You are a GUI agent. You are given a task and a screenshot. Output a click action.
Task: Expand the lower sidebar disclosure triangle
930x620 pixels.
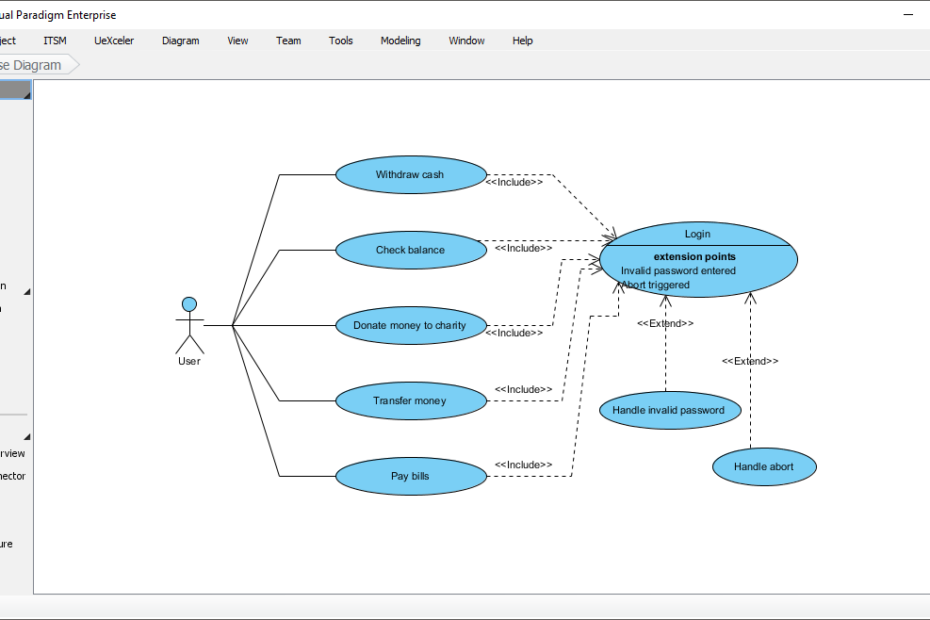27,435
